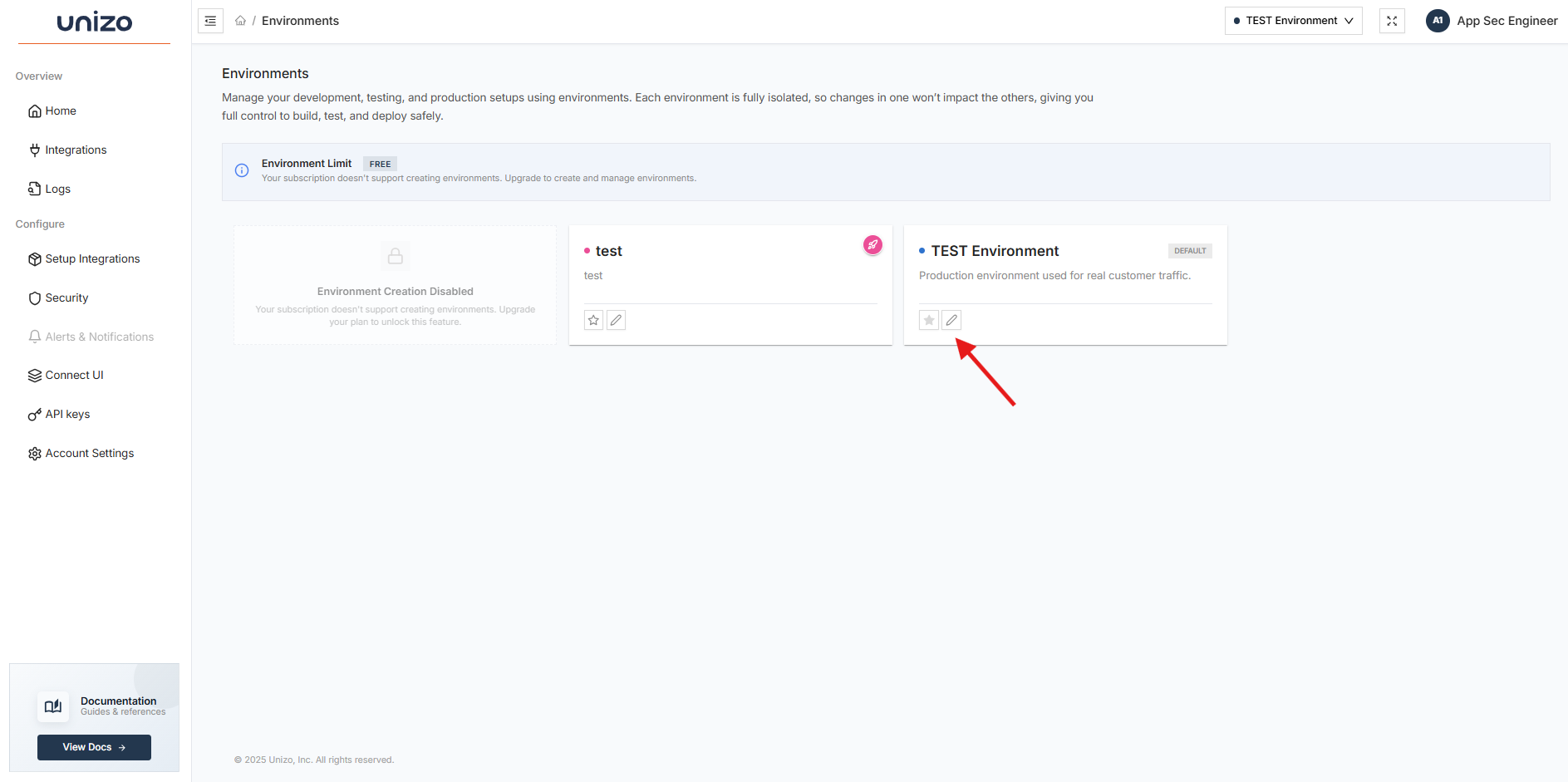The image size is (1568, 782).
Task: Toggle the sidebar collapse icon
Action: 210,21
